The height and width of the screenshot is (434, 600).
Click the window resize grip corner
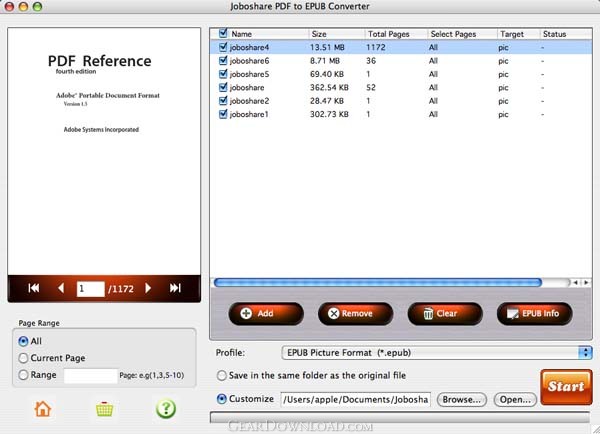click(x=595, y=429)
